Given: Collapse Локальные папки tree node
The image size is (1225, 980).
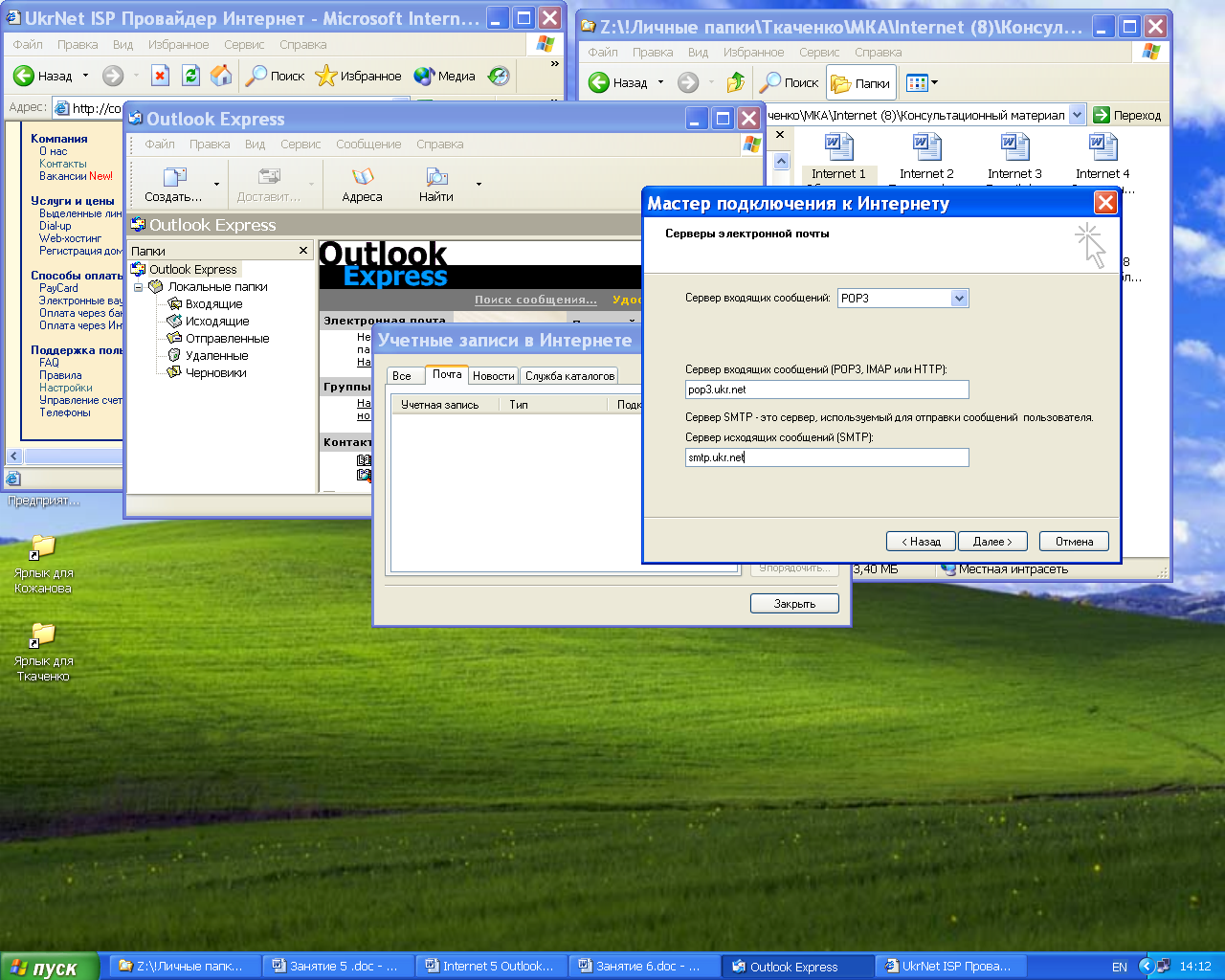Looking at the screenshot, I should pos(139,287).
